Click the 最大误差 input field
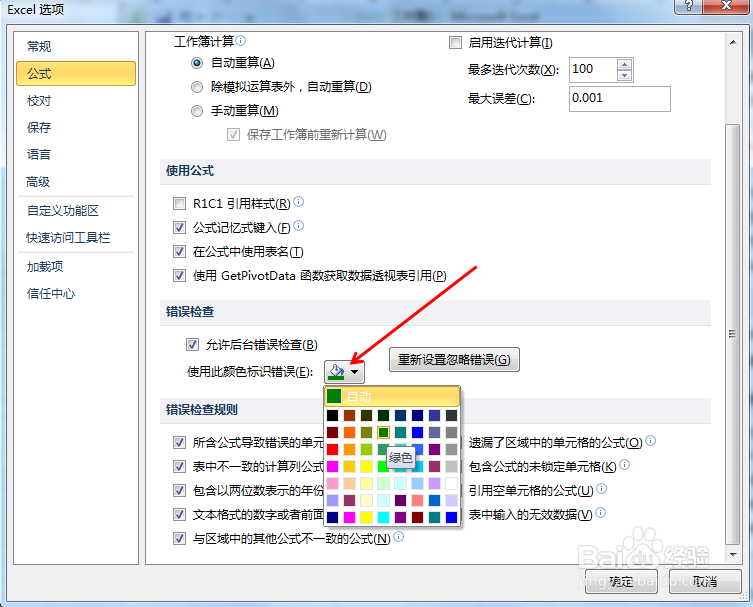753x607 pixels. pyautogui.click(x=620, y=99)
